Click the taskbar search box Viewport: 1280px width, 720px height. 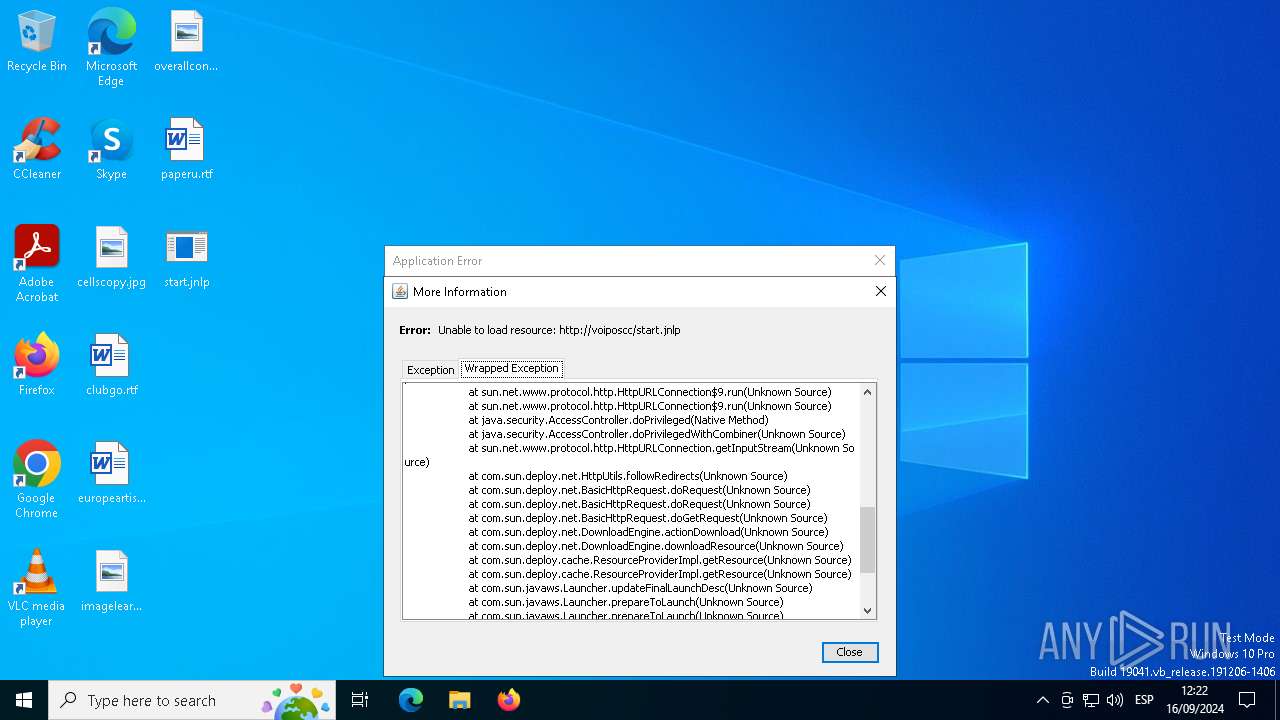tap(192, 700)
